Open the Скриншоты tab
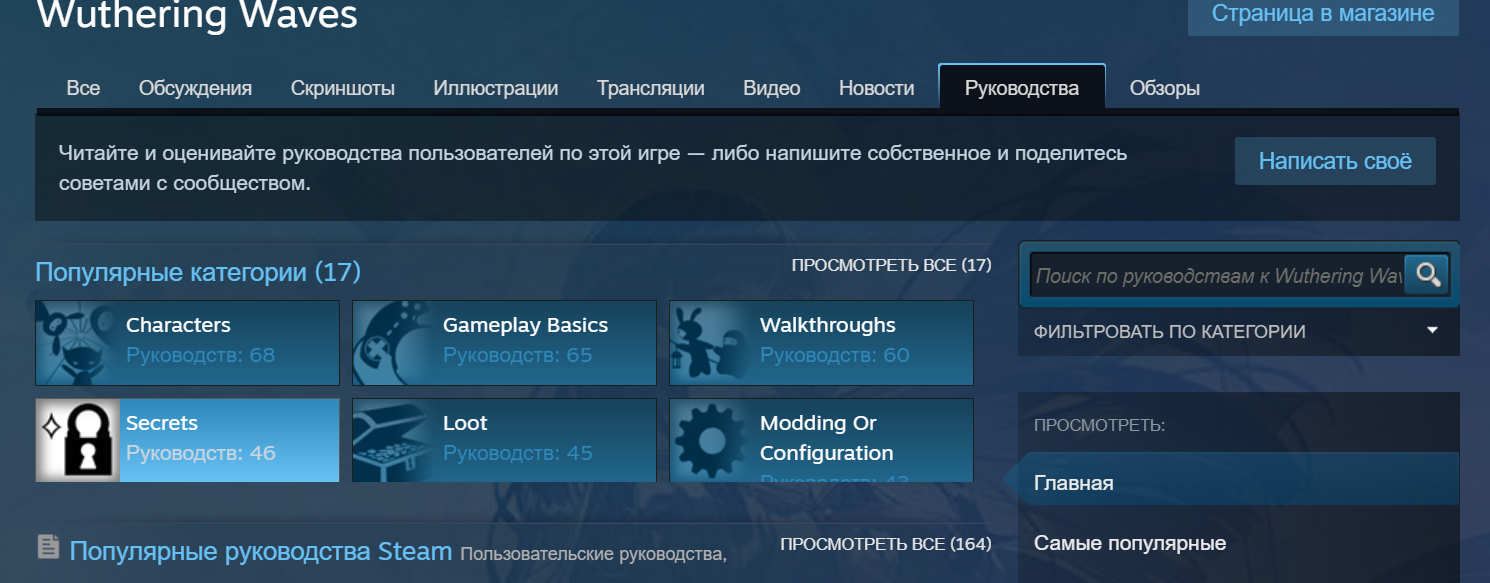1490x583 pixels. point(343,88)
